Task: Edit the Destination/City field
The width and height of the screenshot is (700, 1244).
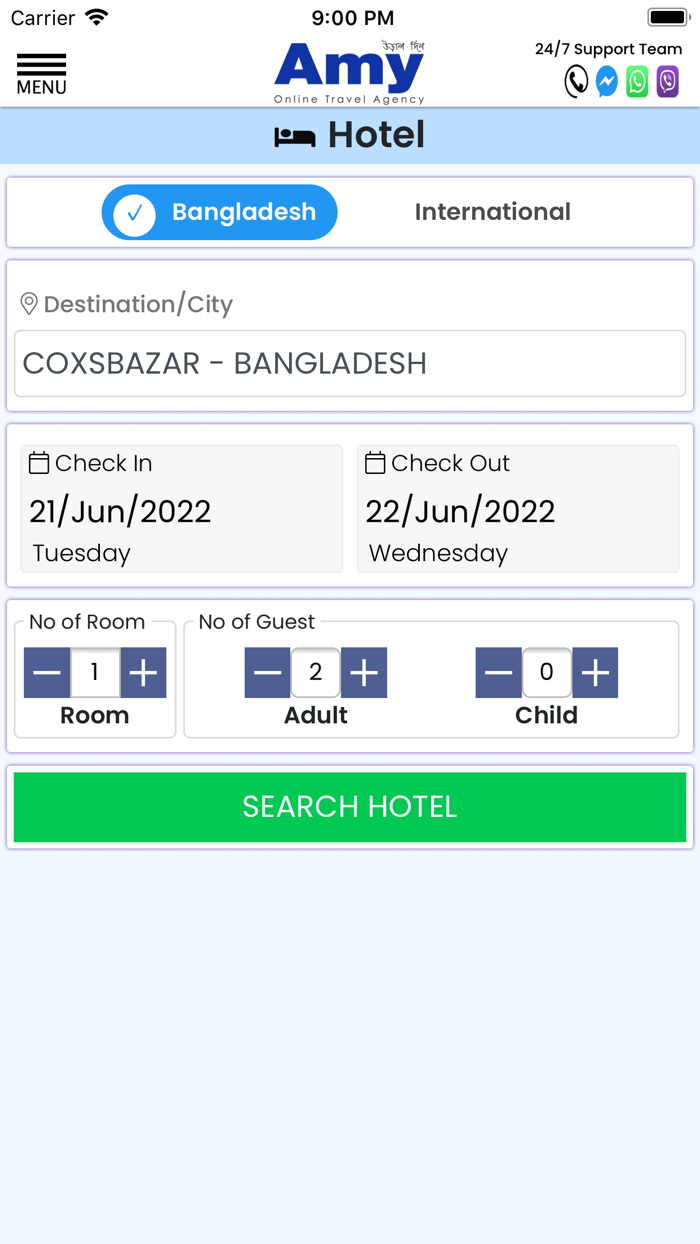Action: tap(350, 363)
